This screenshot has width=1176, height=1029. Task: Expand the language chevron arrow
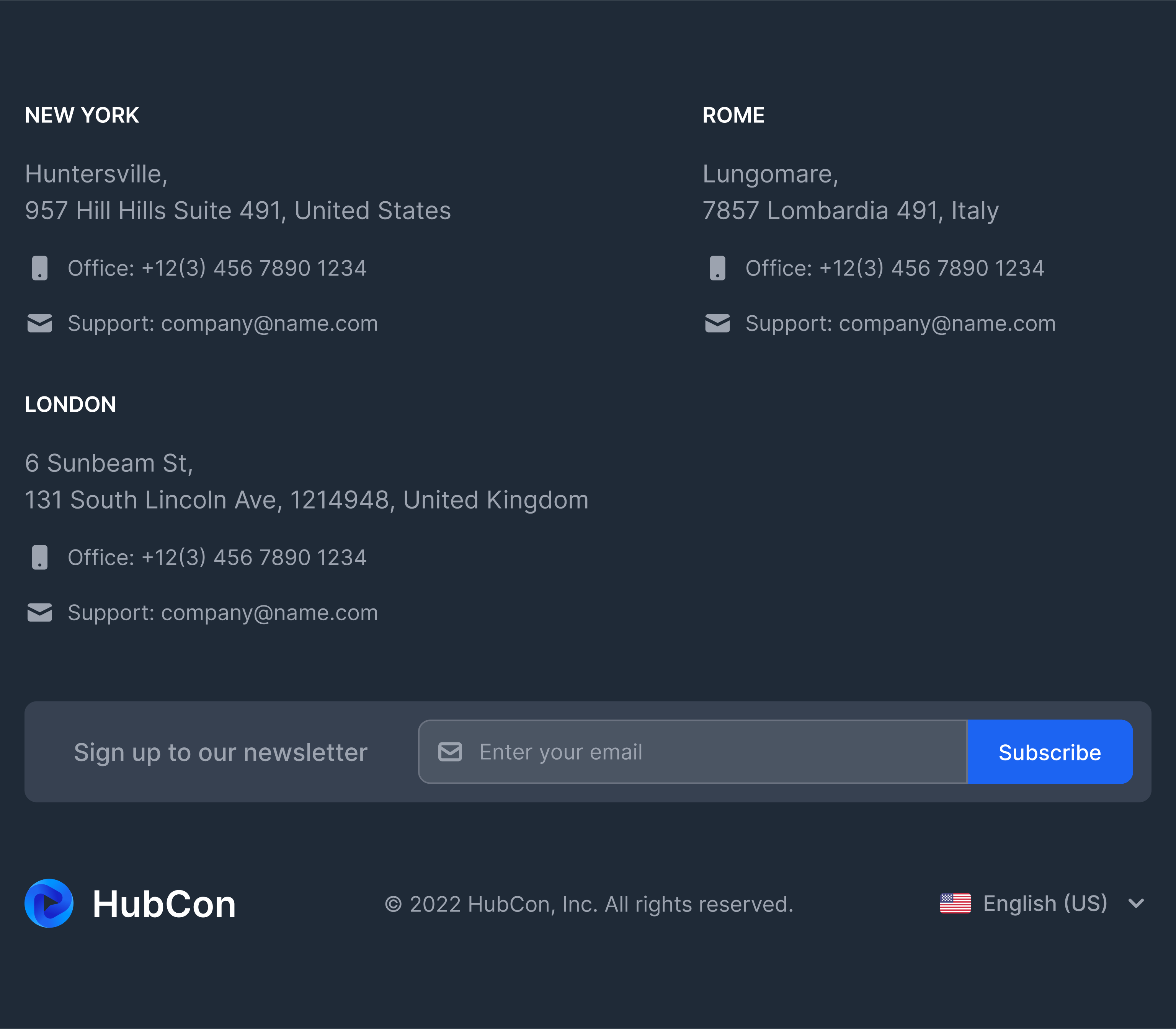point(1136,903)
